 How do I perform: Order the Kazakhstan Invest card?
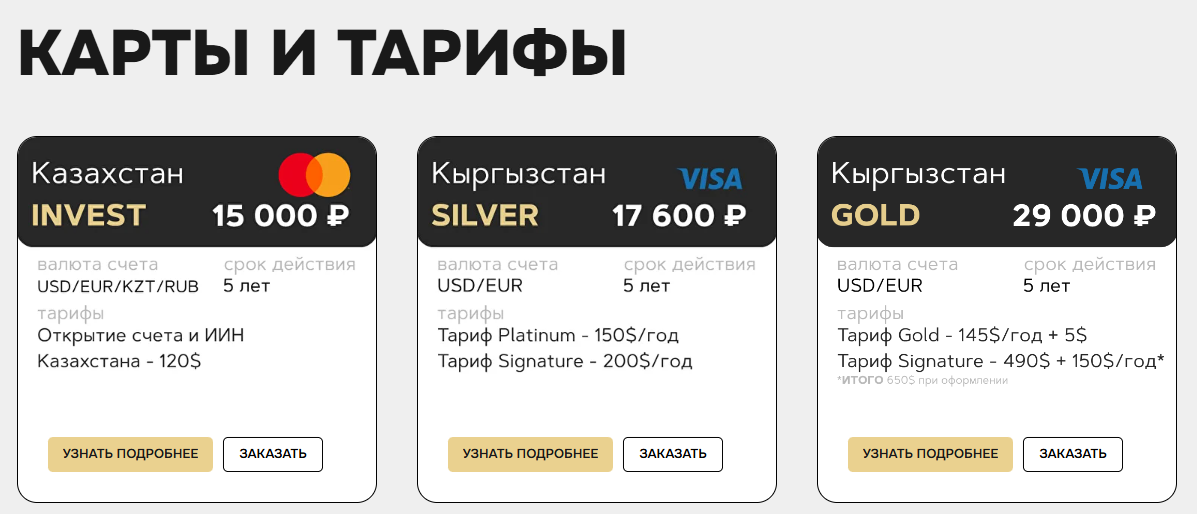[273, 454]
